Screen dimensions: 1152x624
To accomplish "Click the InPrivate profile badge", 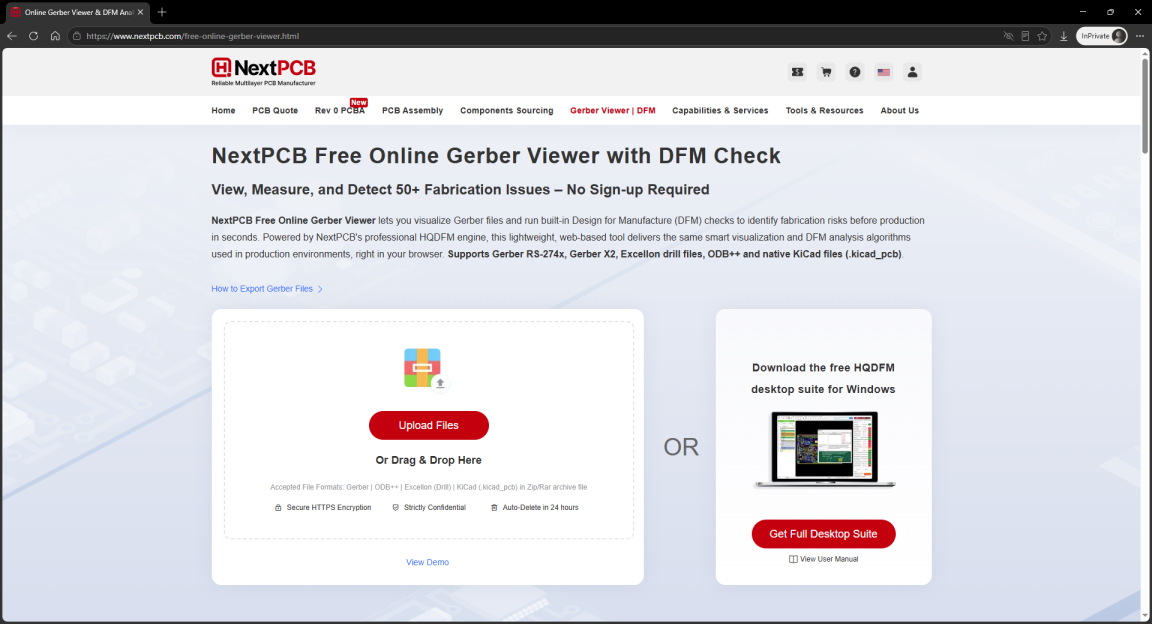I will point(1101,36).
